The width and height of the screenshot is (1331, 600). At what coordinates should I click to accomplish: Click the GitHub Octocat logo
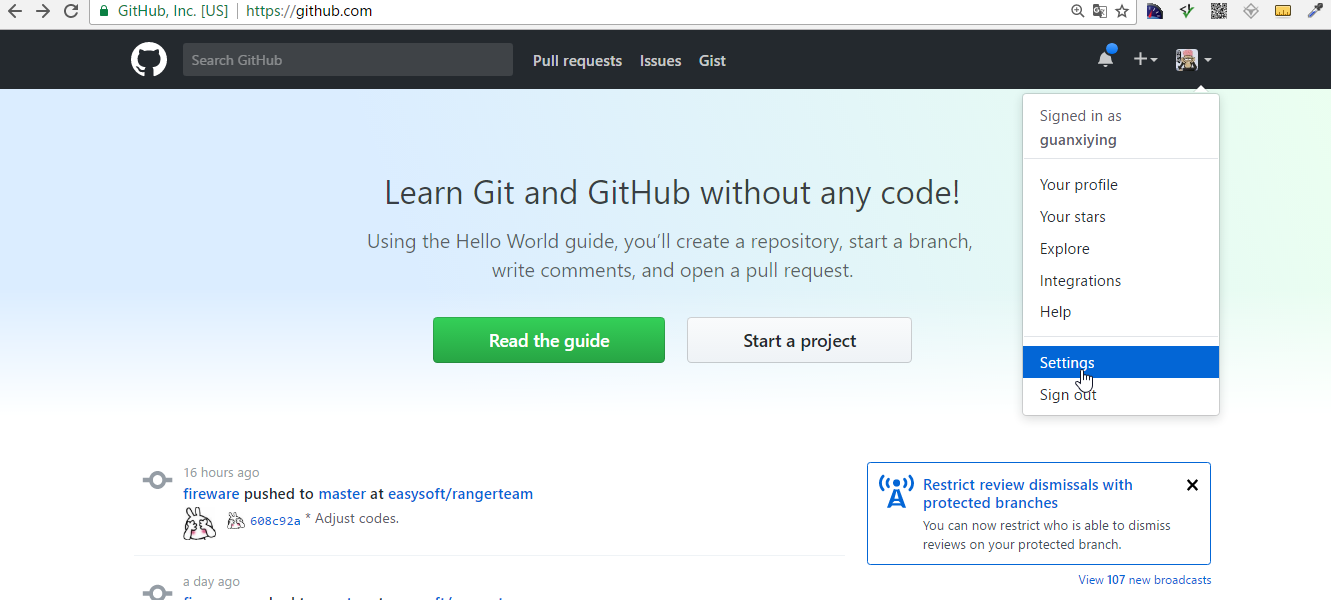click(x=149, y=60)
